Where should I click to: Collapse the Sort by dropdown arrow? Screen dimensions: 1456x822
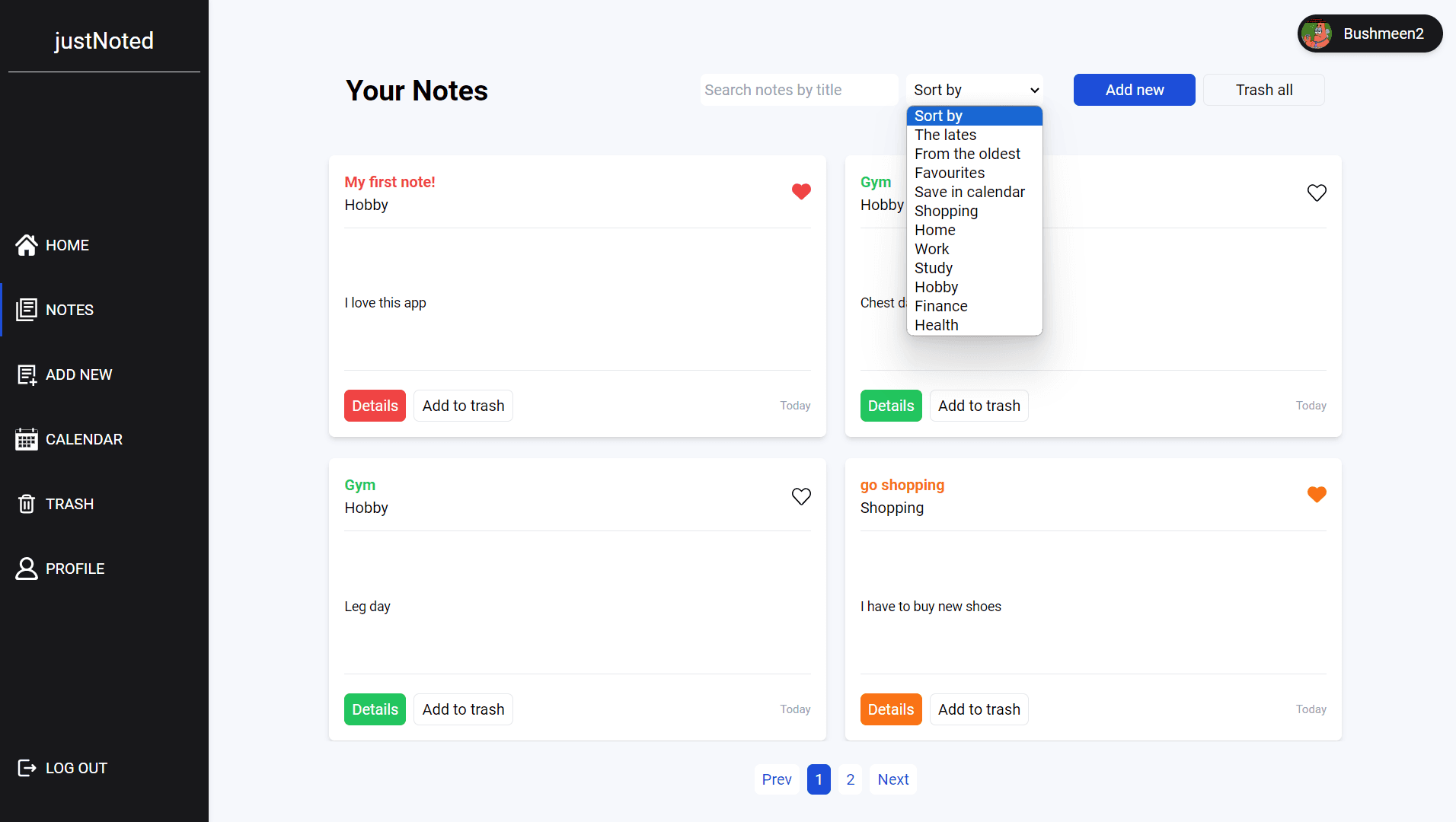pos(1034,90)
